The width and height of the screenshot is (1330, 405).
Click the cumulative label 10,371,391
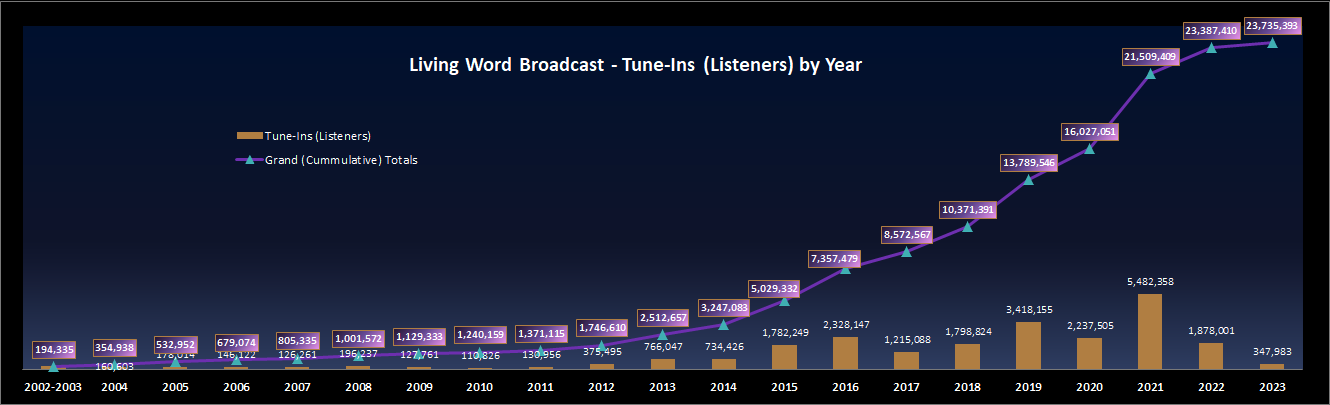click(x=967, y=209)
